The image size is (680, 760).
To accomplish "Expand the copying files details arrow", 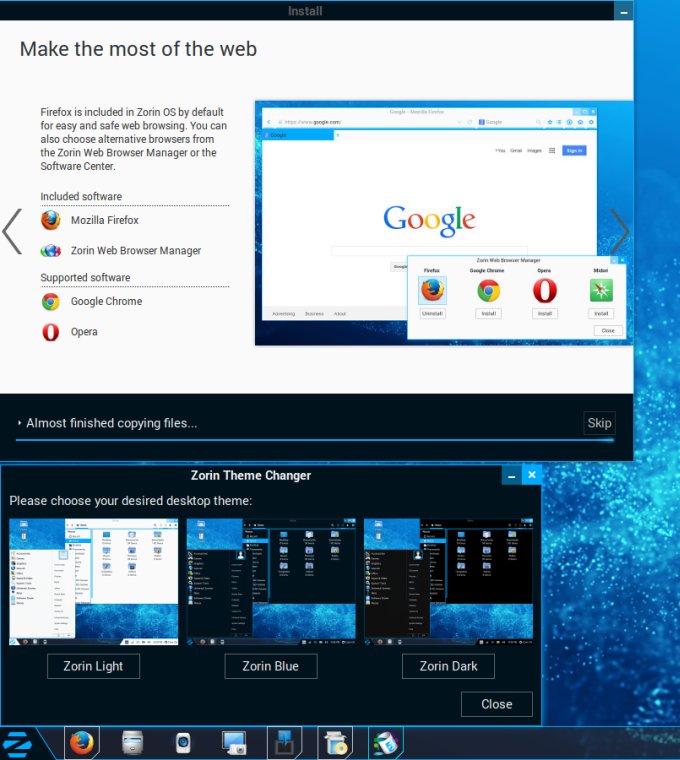I will 19,423.
